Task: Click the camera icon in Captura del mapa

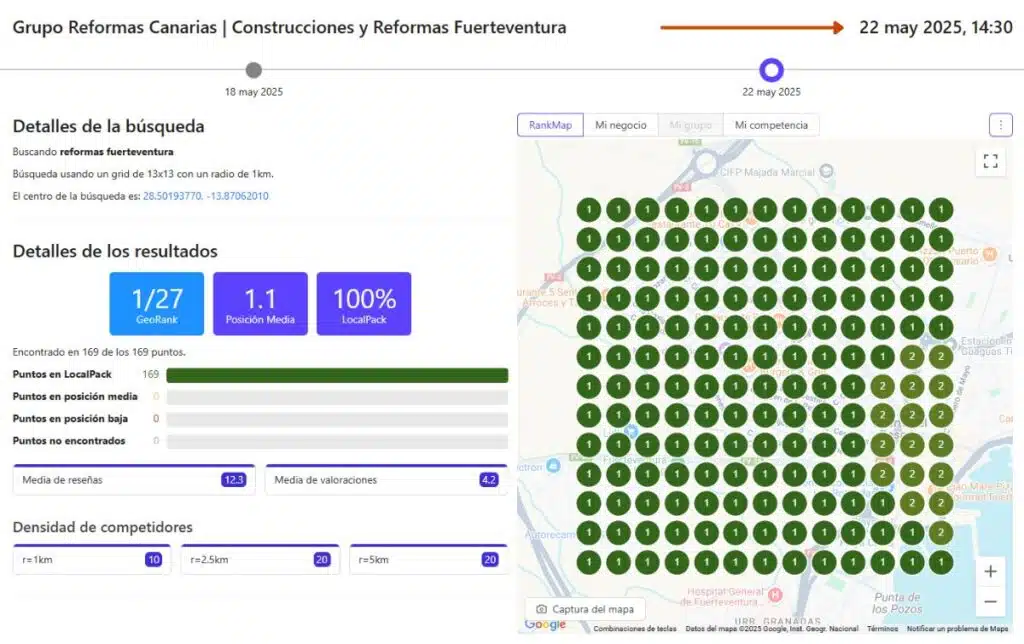Action: click(x=542, y=609)
